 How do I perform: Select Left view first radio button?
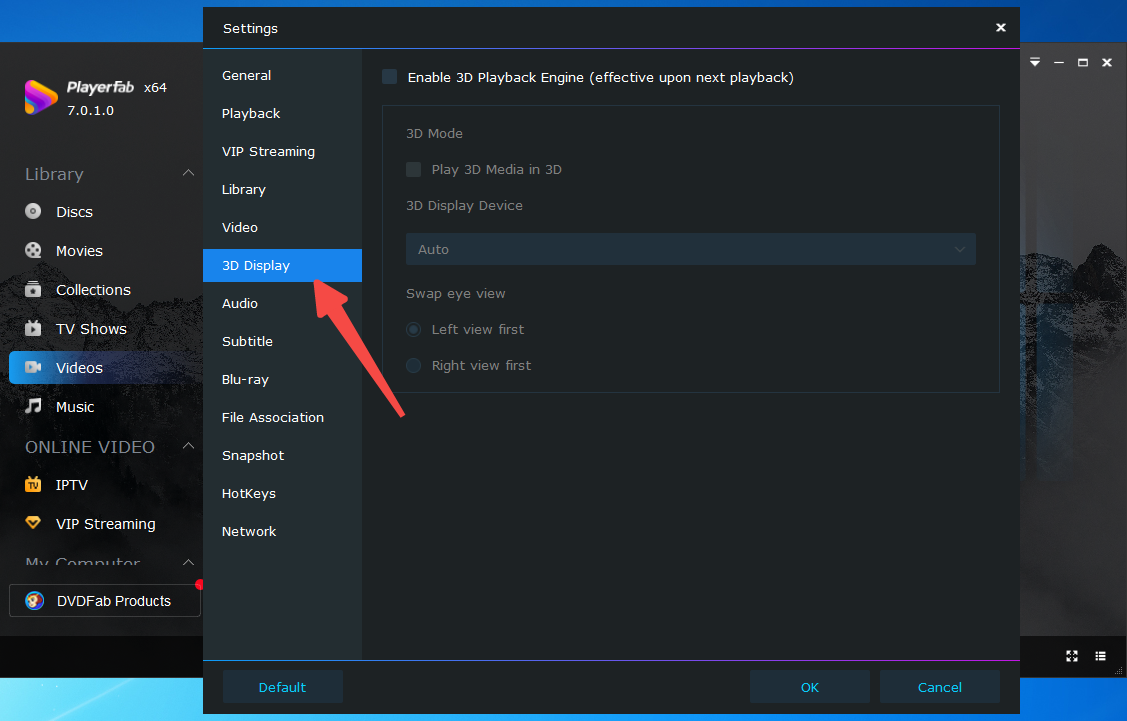(413, 329)
